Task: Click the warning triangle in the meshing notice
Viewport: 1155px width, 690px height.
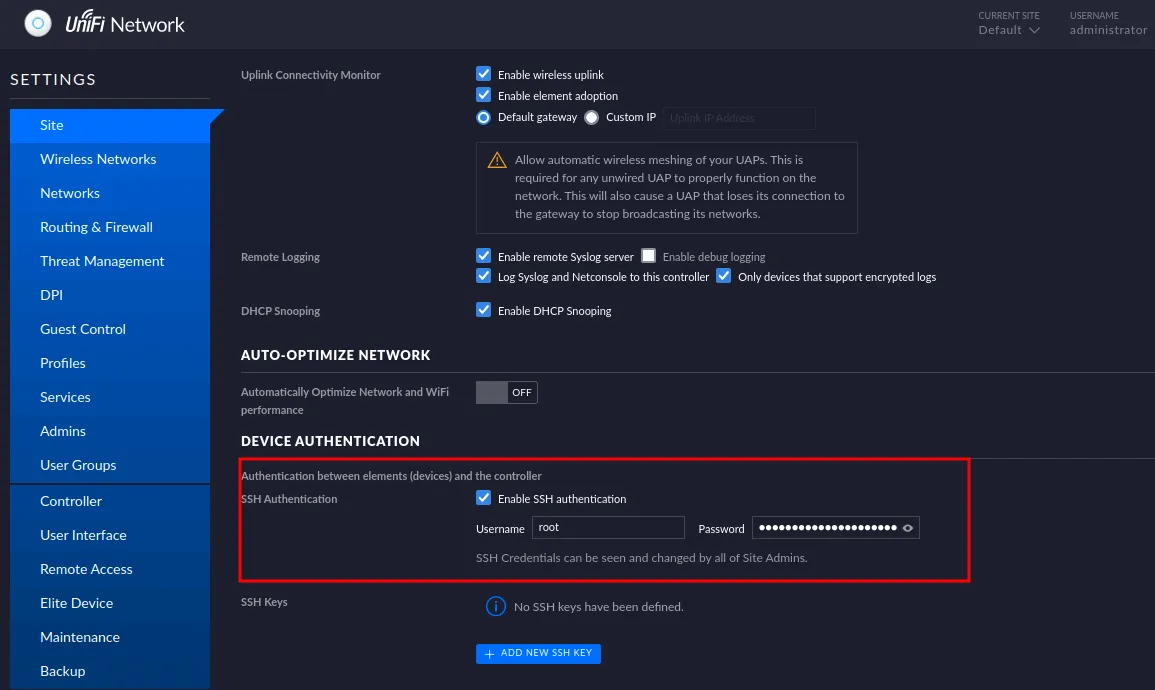Action: coord(497,159)
